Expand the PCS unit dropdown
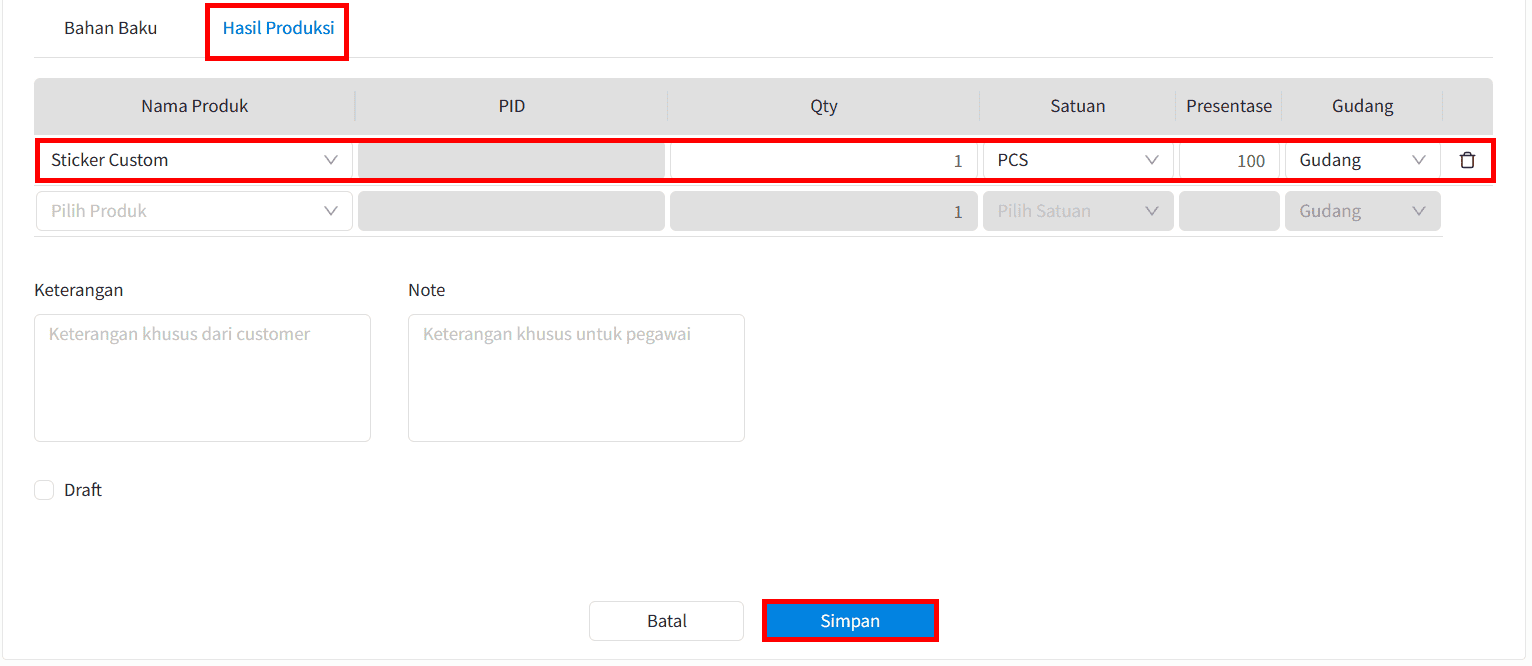Image resolution: width=1532 pixels, height=666 pixels. (x=1077, y=160)
